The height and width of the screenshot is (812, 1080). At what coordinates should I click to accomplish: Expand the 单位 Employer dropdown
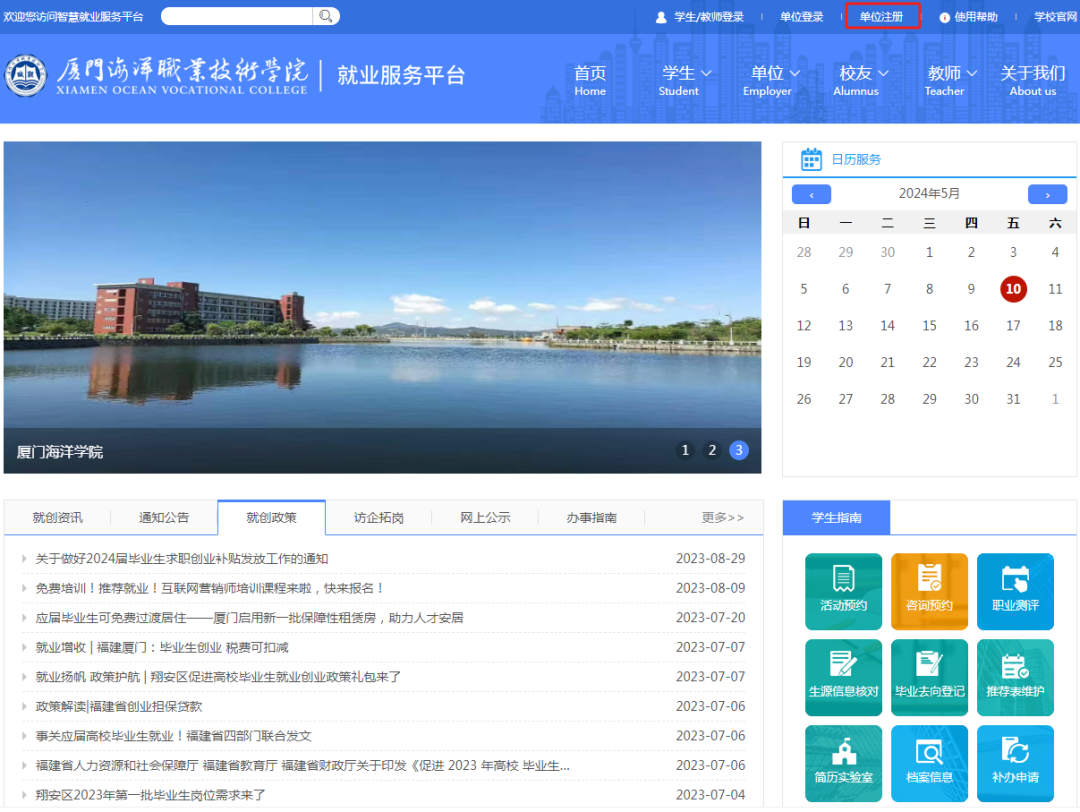775,80
